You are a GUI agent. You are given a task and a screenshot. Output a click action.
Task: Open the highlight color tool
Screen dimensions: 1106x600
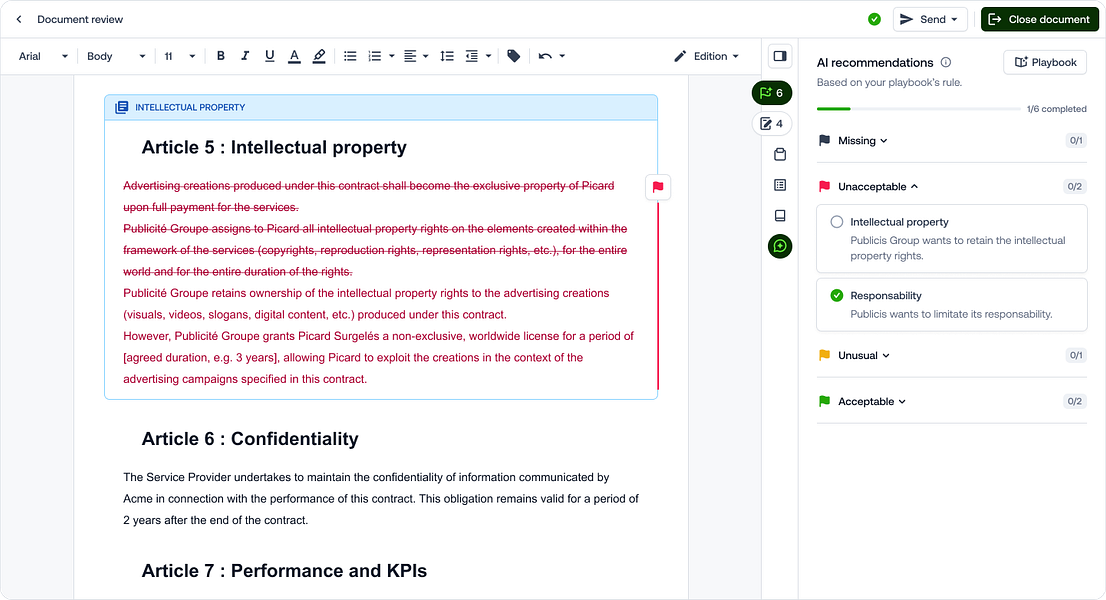coord(319,56)
